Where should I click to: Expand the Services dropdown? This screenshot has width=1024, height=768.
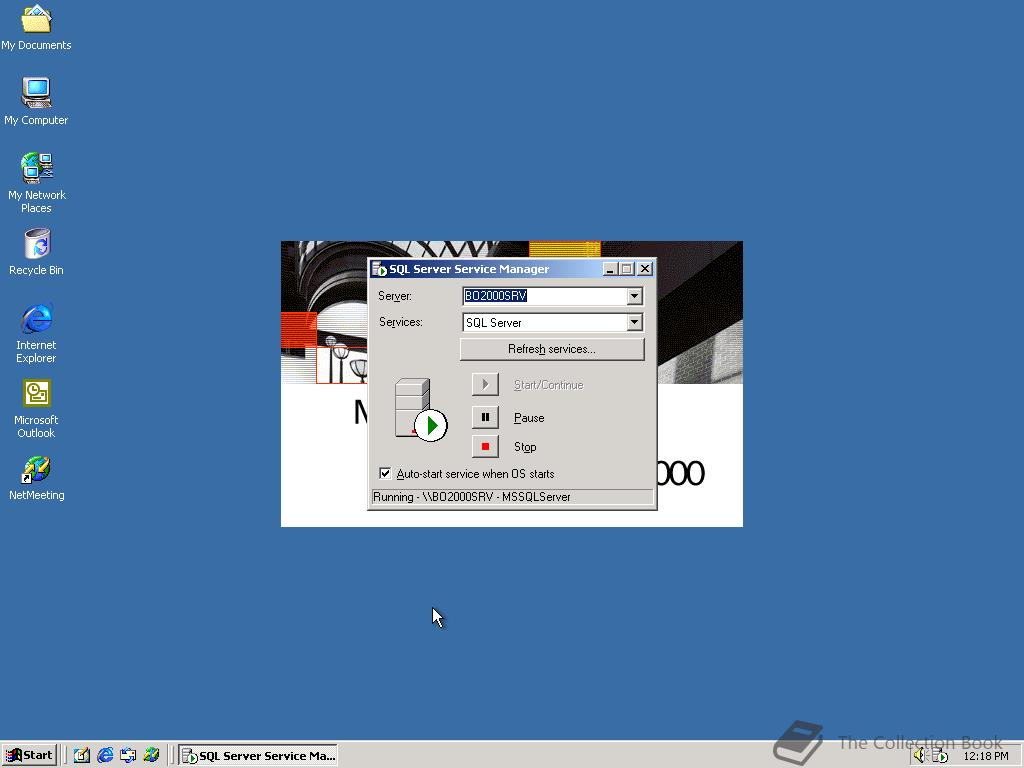(635, 322)
